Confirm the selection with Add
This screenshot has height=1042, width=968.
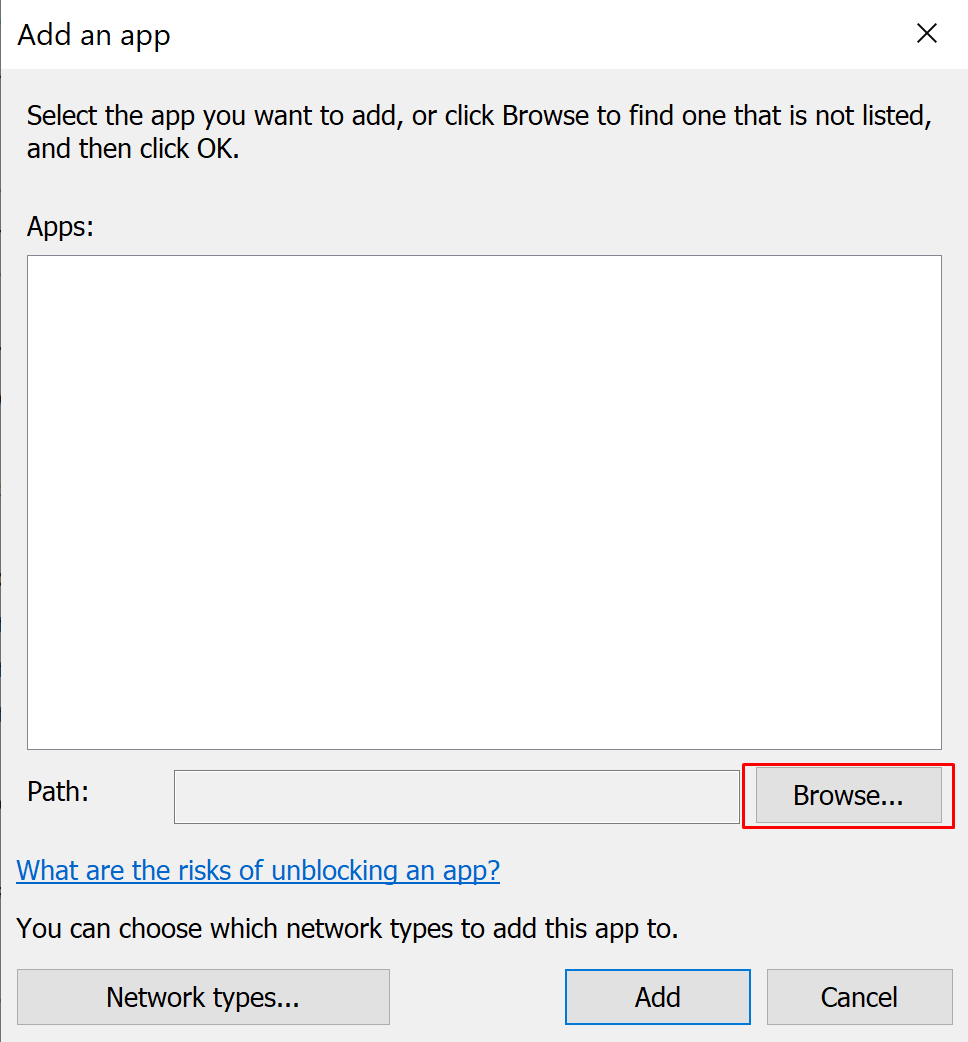pos(657,997)
